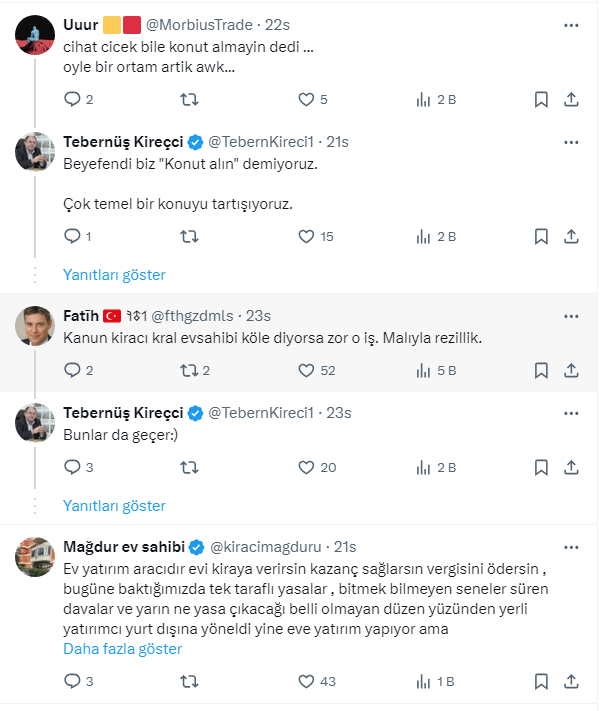The height and width of the screenshot is (711, 610).
Task: Retweet Fatih's tweet about kanun kiracı
Action: pos(187,370)
